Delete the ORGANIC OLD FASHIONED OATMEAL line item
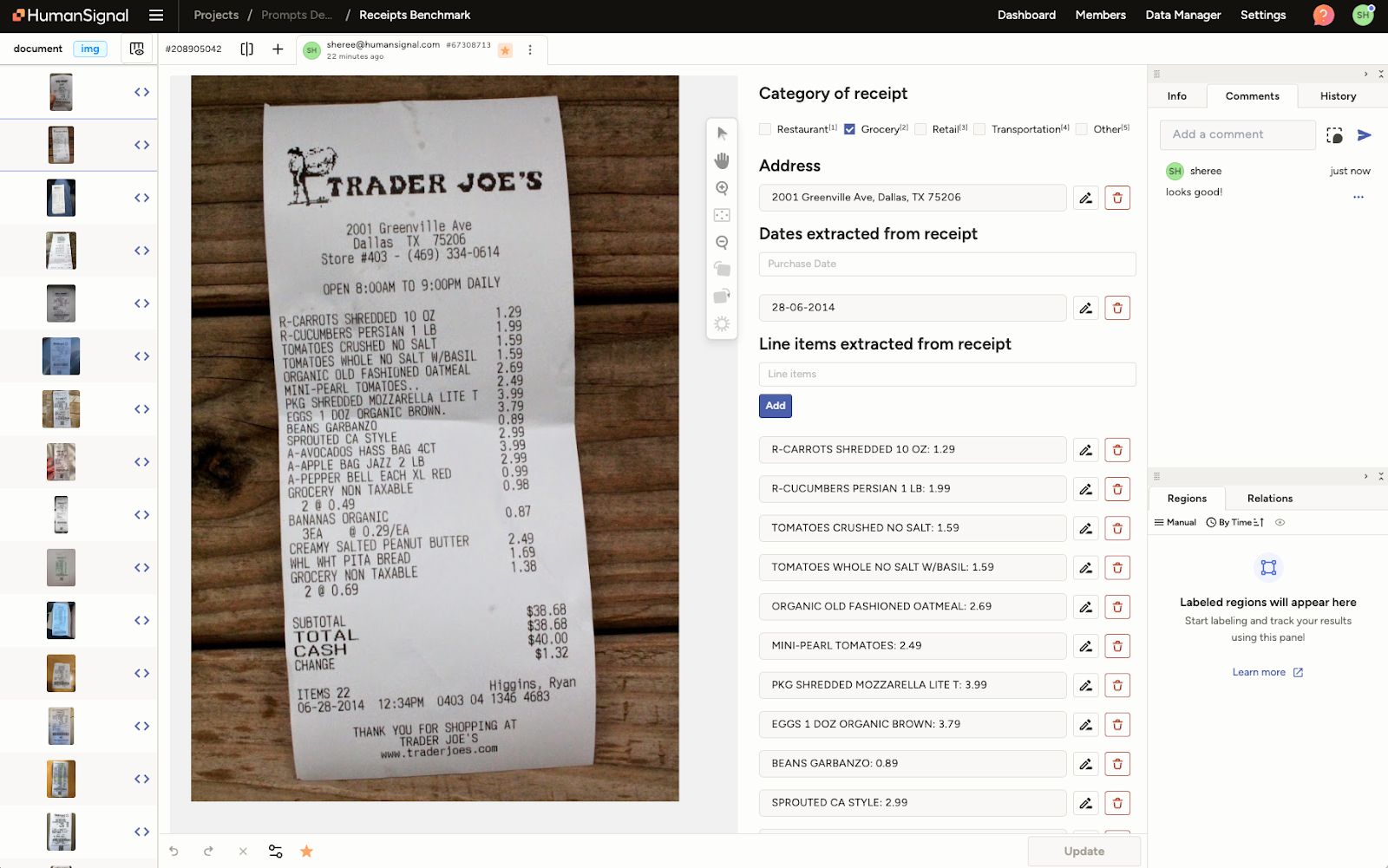 (x=1117, y=607)
